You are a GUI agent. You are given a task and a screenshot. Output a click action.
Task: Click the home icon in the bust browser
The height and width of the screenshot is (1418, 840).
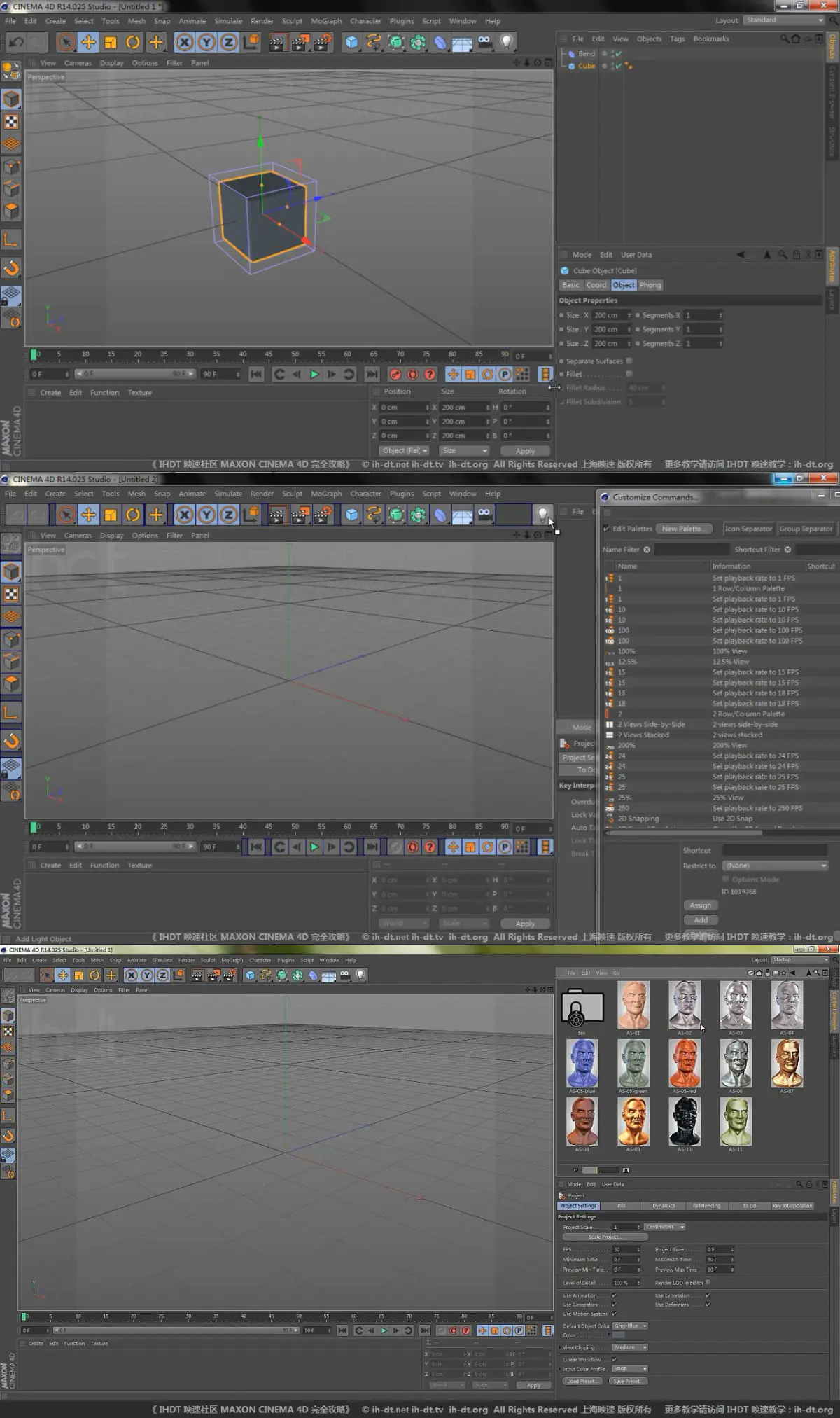pyautogui.click(x=759, y=973)
